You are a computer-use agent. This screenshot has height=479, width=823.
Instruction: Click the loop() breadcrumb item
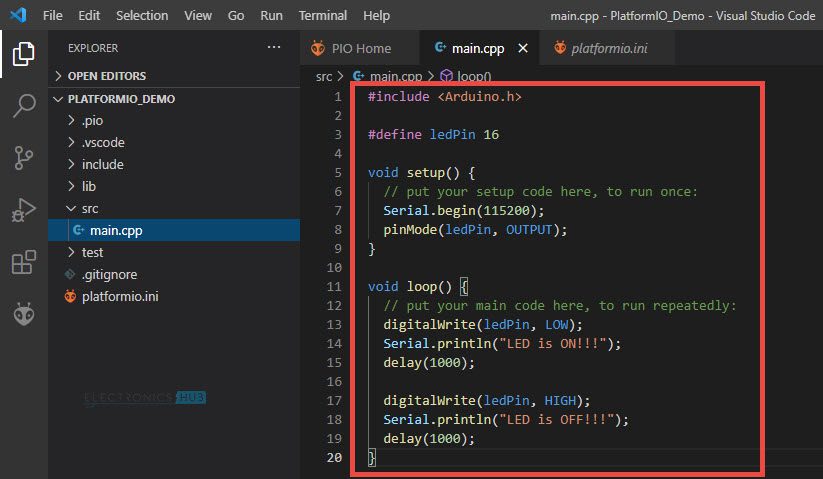(x=473, y=76)
